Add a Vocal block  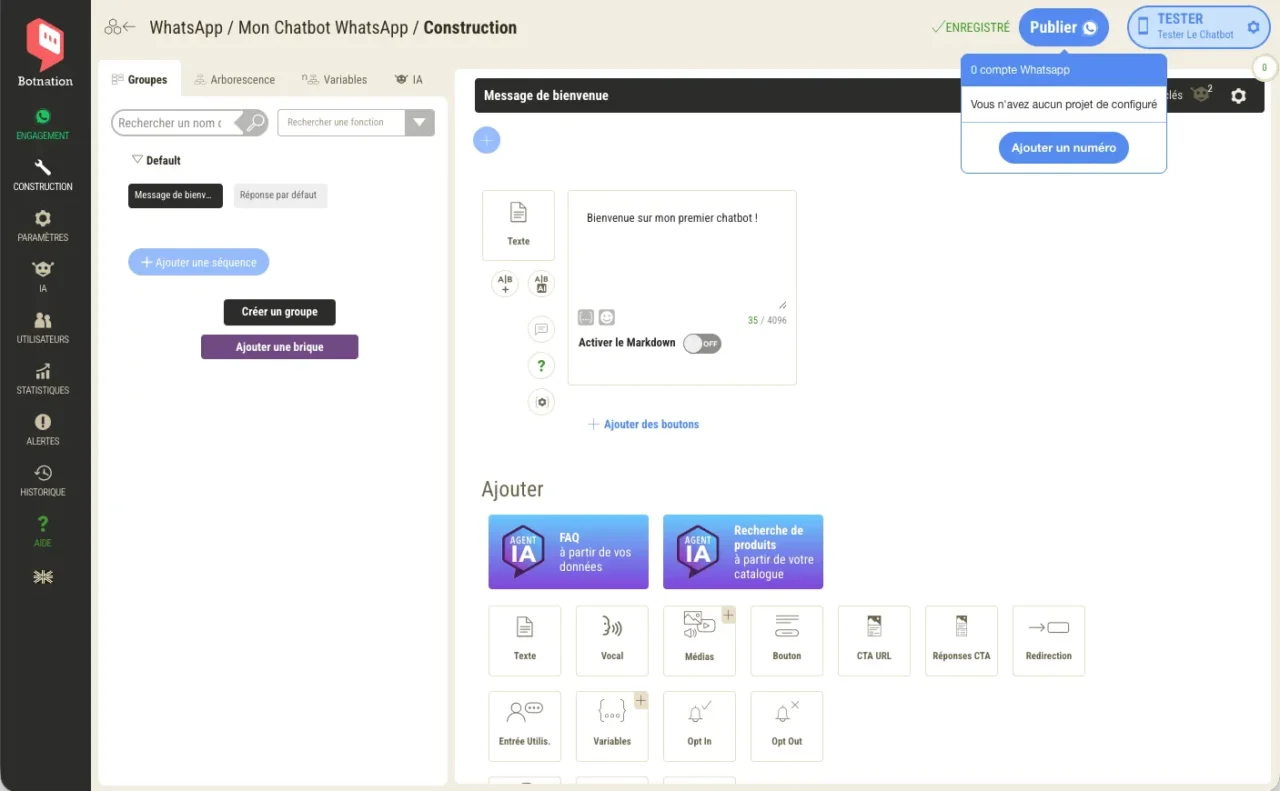(x=612, y=640)
